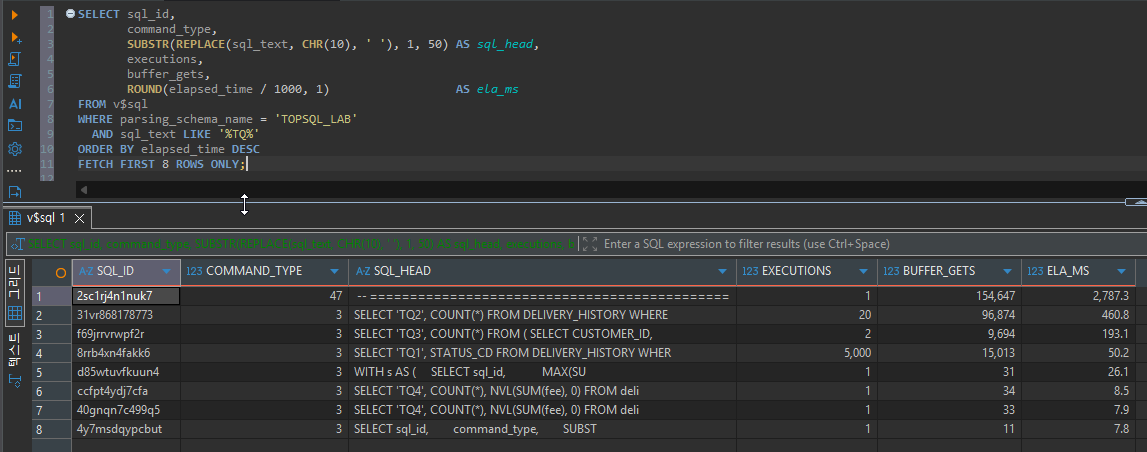Select the v$sql 1 result tab
The image size is (1147, 452).
46,218
